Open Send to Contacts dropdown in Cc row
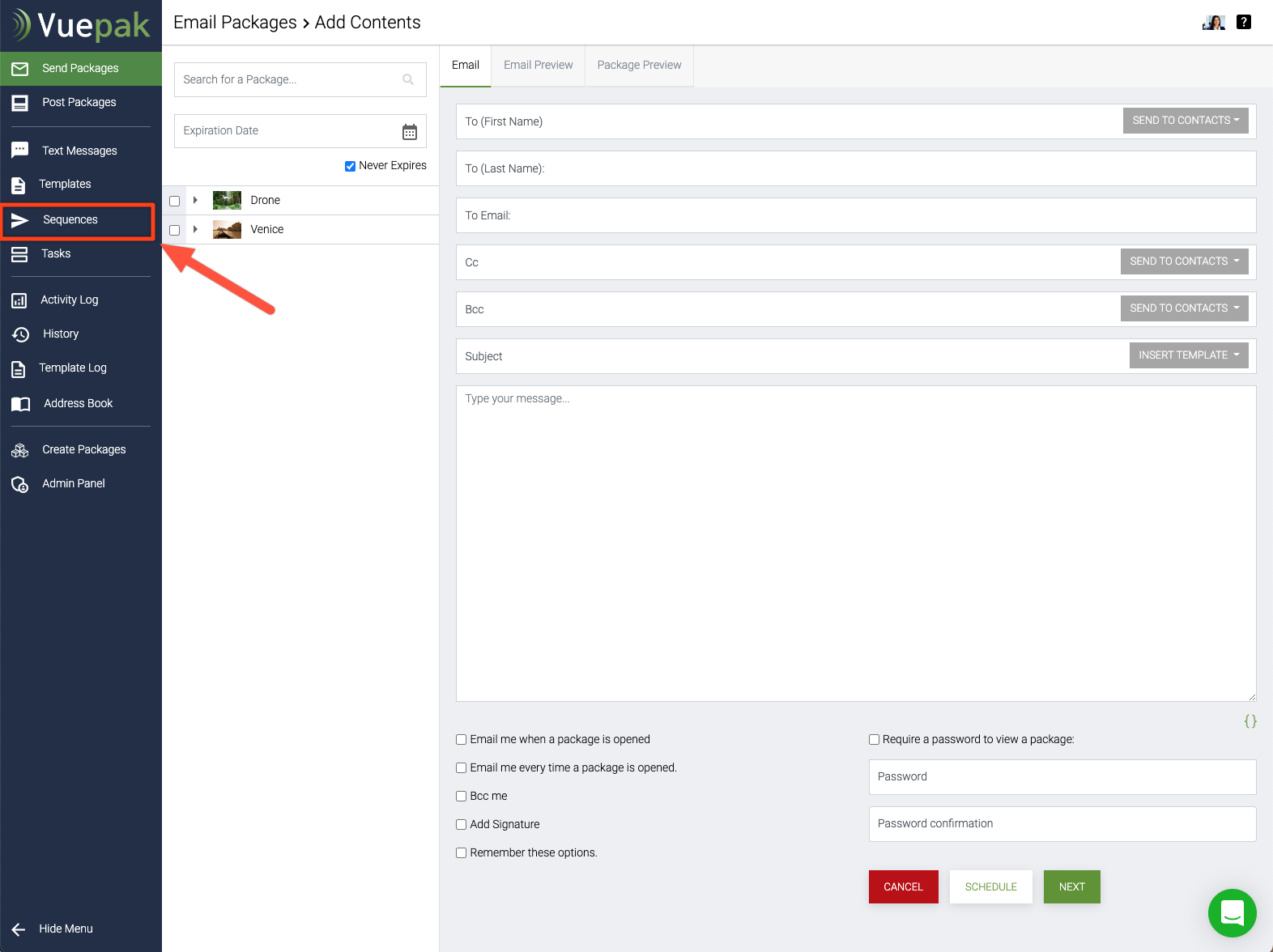Image resolution: width=1273 pixels, height=952 pixels. pos(1184,261)
